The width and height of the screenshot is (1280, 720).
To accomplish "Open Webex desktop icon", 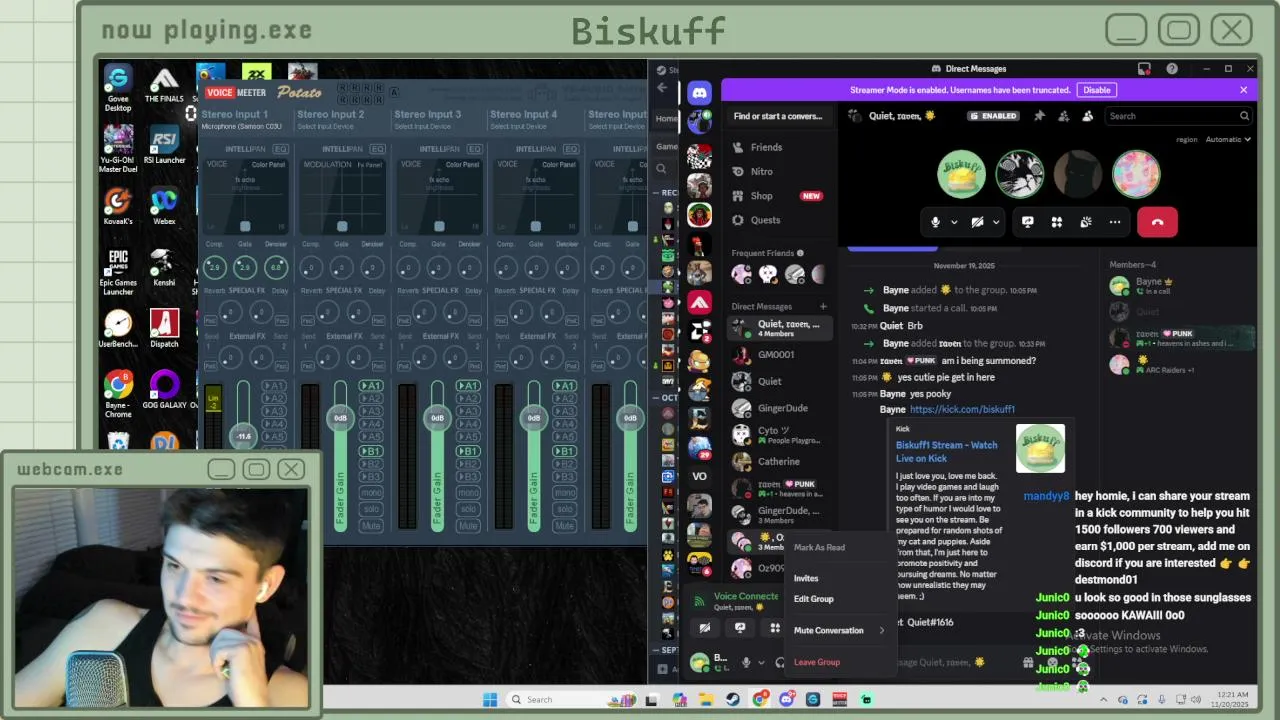I will pyautogui.click(x=164, y=206).
